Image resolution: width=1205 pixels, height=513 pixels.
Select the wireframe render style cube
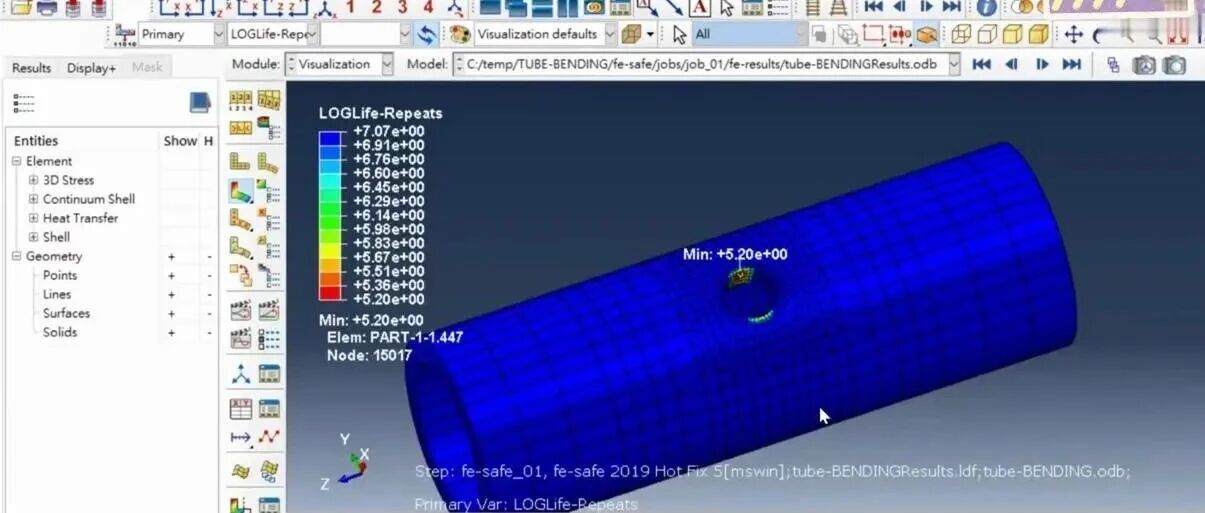961,34
